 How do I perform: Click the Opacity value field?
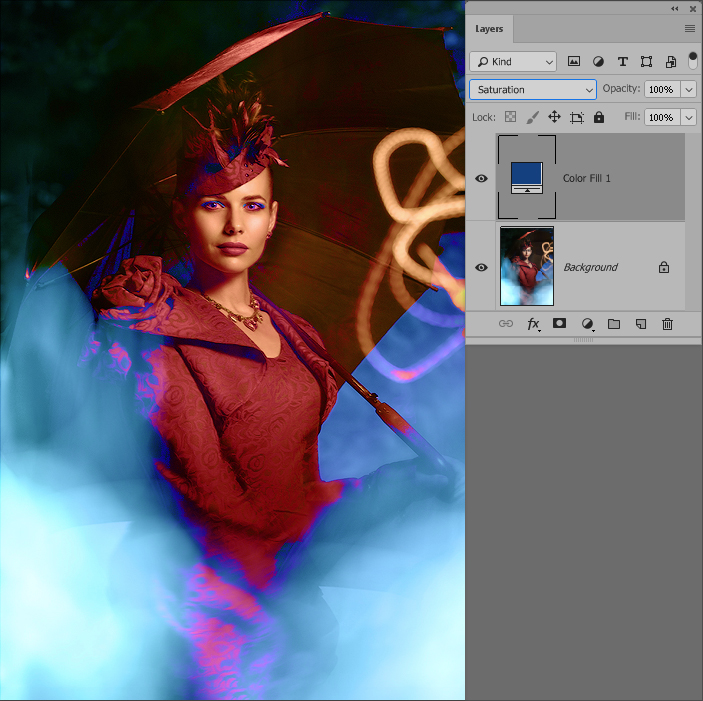click(x=662, y=89)
